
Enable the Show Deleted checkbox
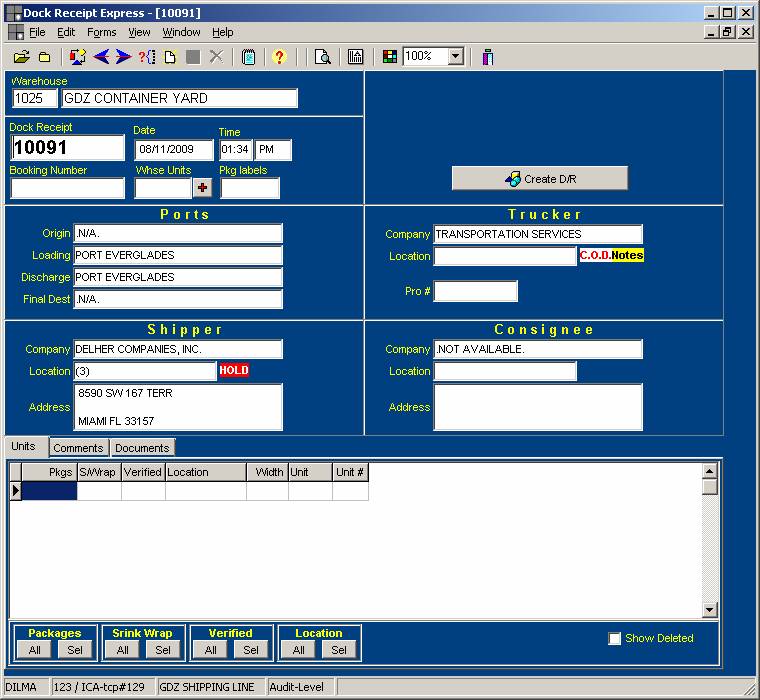point(615,638)
